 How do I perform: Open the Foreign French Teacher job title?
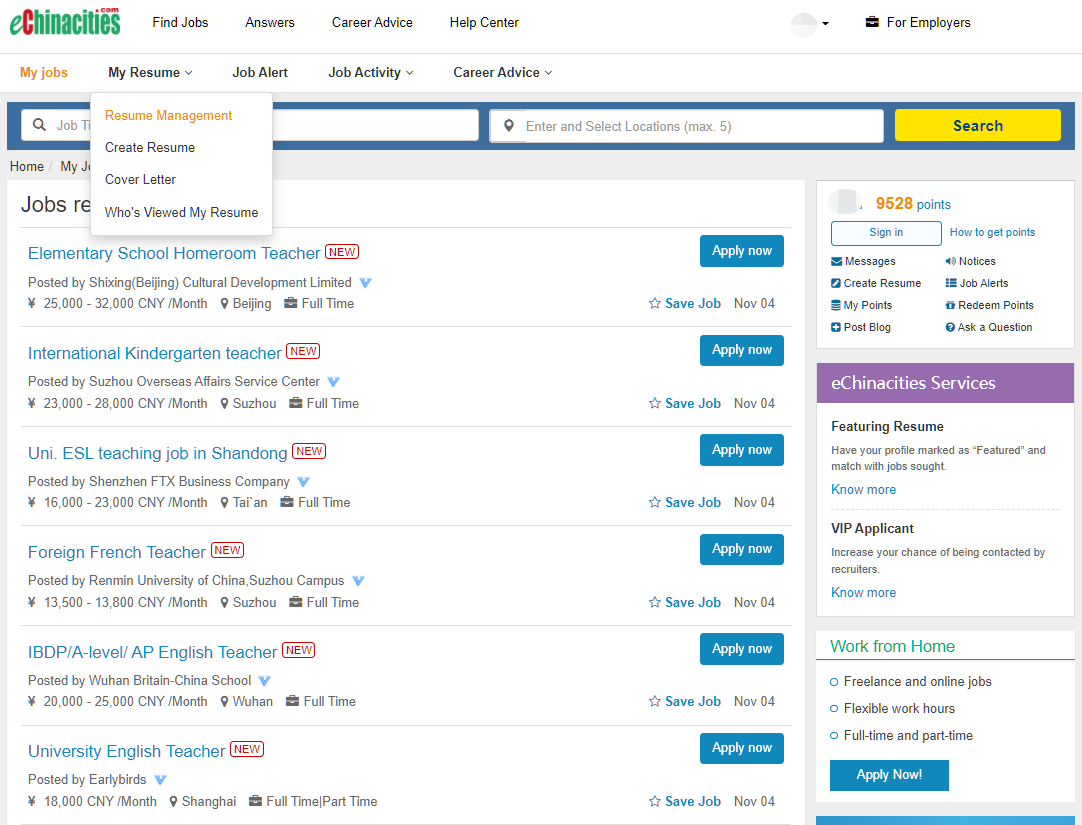tap(117, 553)
